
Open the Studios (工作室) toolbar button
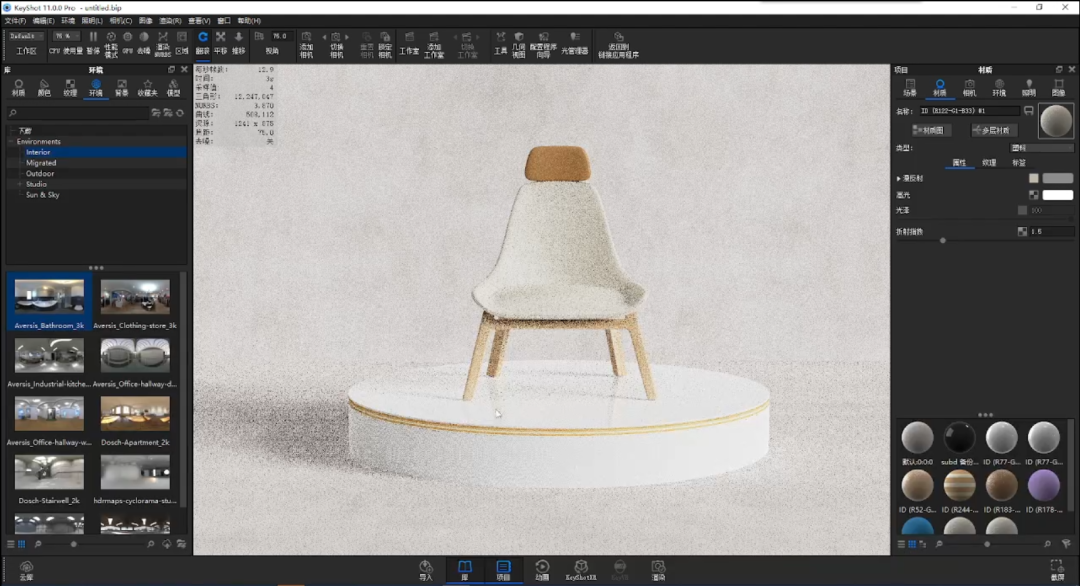[409, 43]
